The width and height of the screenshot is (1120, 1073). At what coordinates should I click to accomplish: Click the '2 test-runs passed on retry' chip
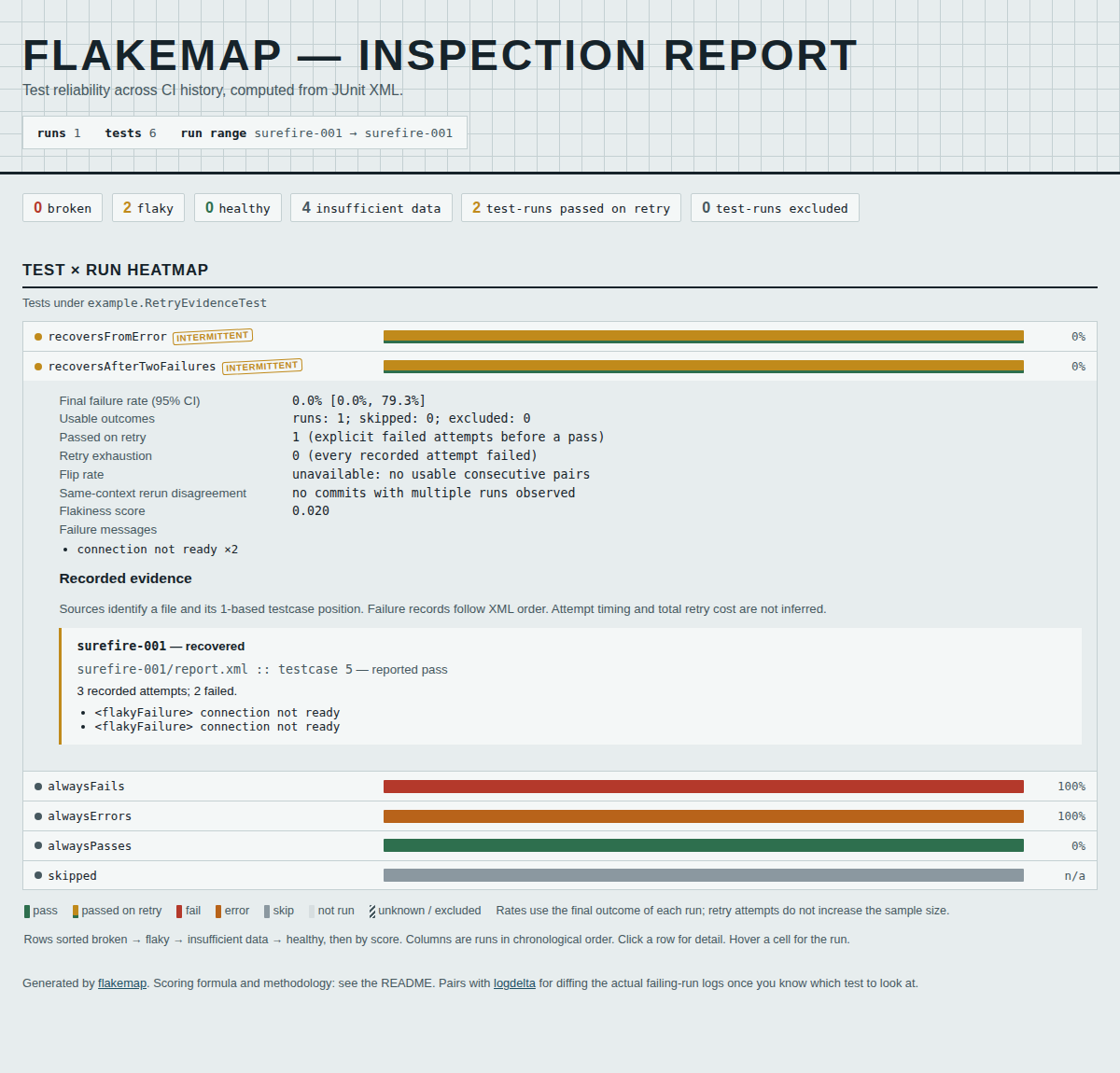pos(571,208)
